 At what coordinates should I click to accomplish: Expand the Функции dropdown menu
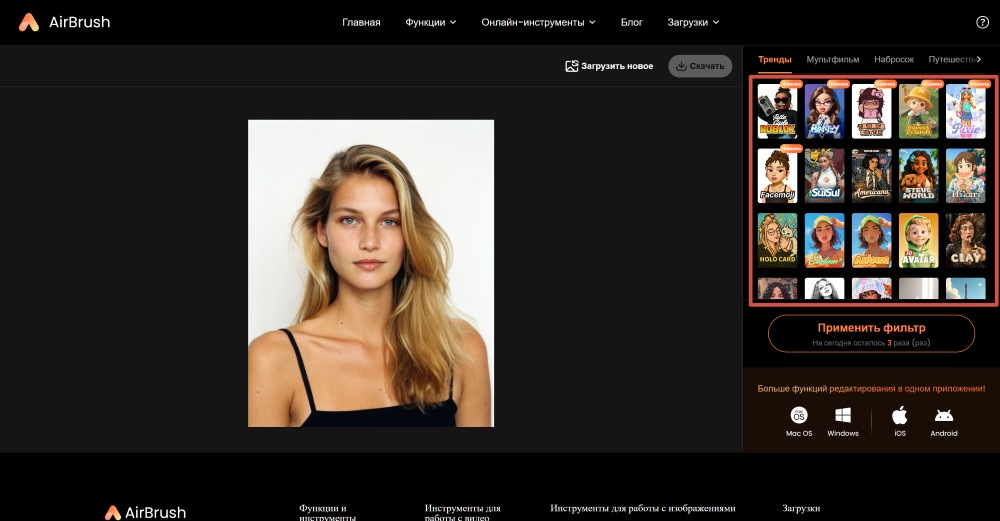pos(430,22)
